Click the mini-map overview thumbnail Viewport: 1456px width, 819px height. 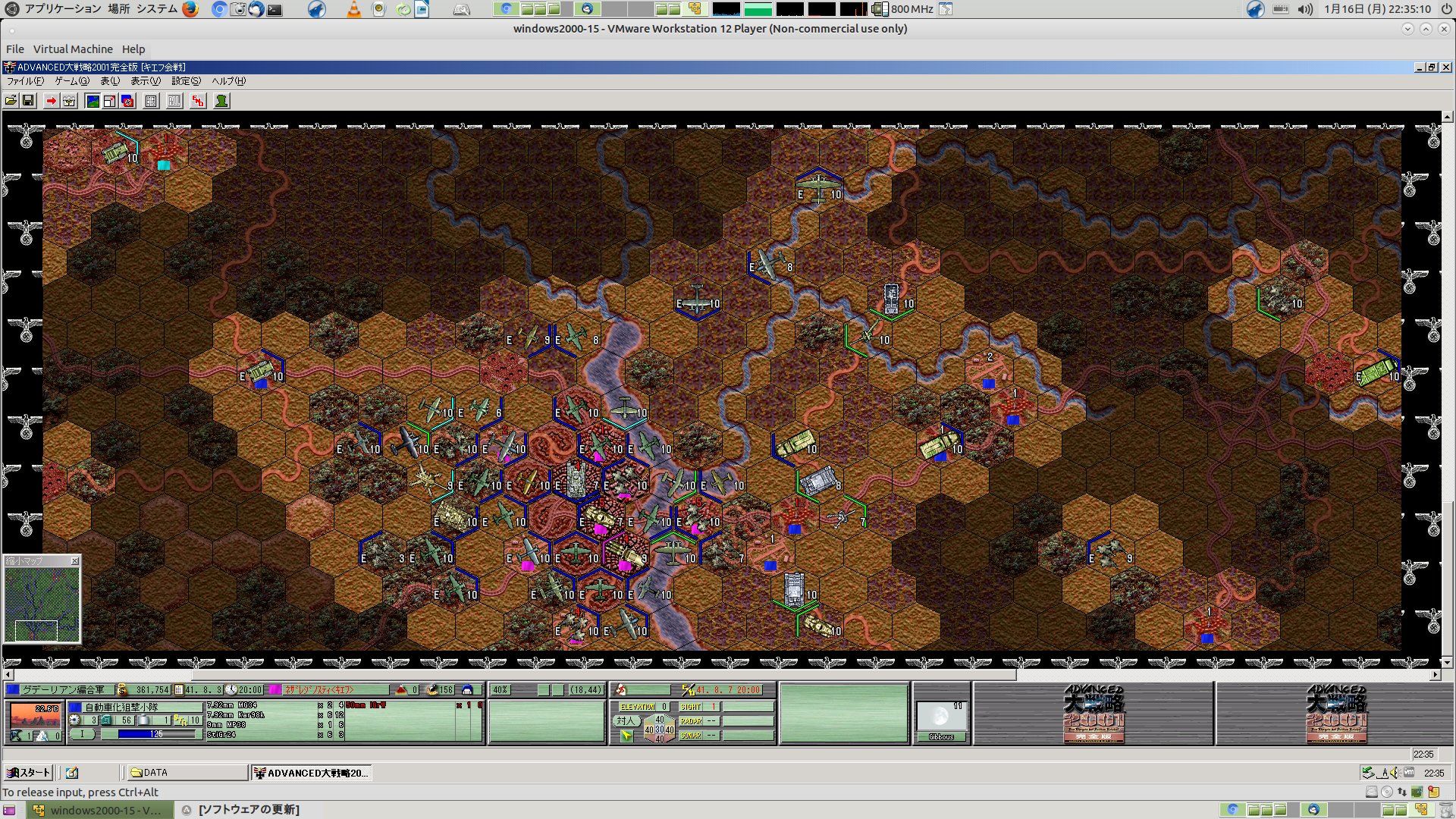pos(42,604)
